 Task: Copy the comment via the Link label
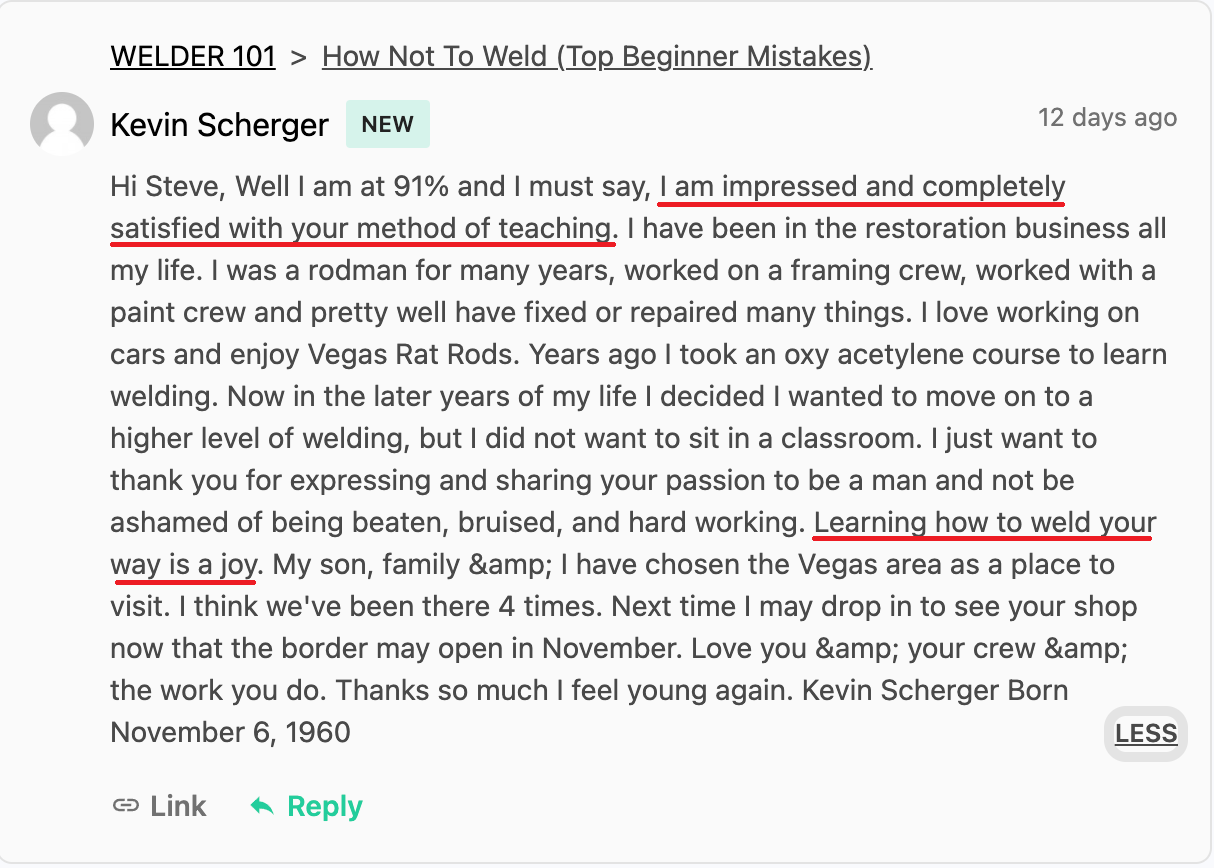pyautogui.click(x=179, y=806)
